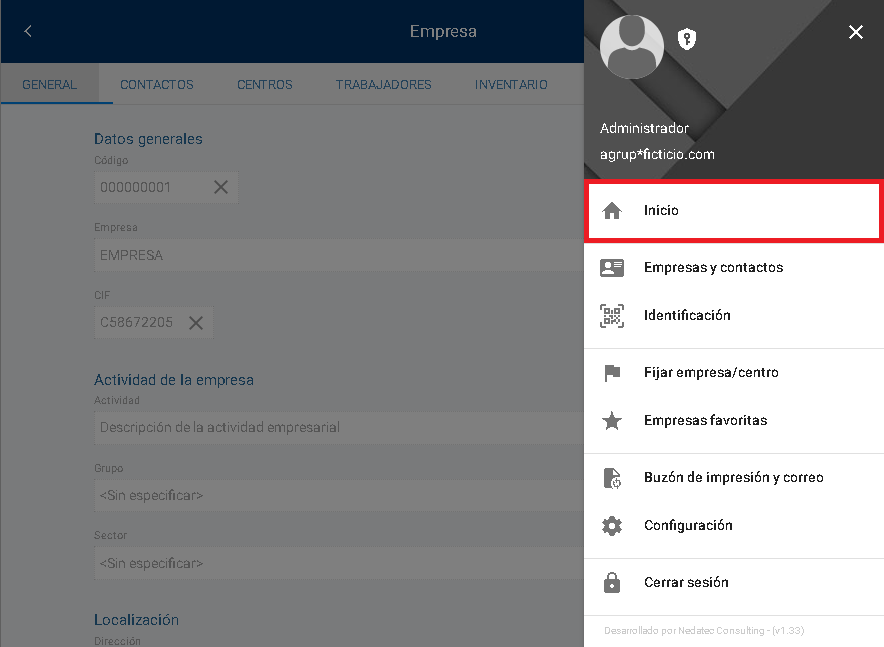Click the Empresas favoritas star icon
The image size is (884, 647).
tap(612, 421)
